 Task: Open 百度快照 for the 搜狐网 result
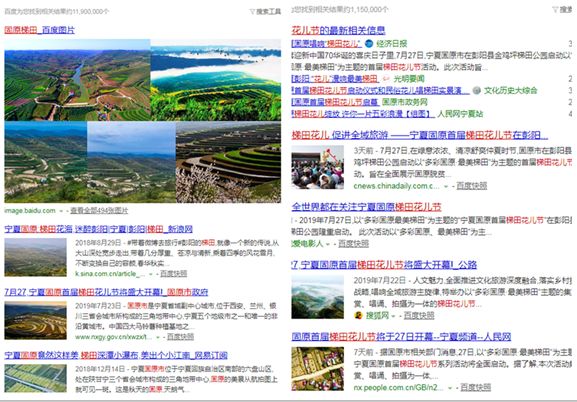tap(419, 315)
